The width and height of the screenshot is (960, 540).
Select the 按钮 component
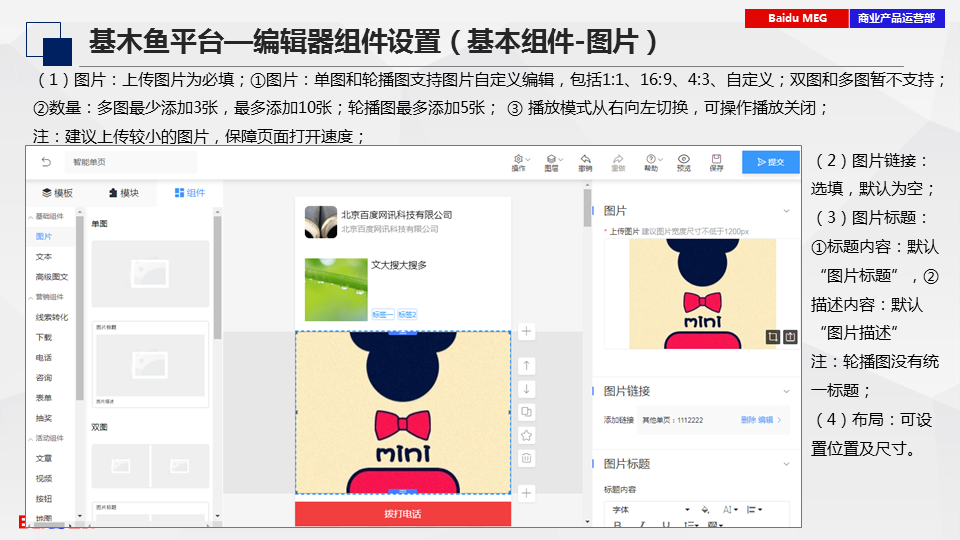click(43, 499)
